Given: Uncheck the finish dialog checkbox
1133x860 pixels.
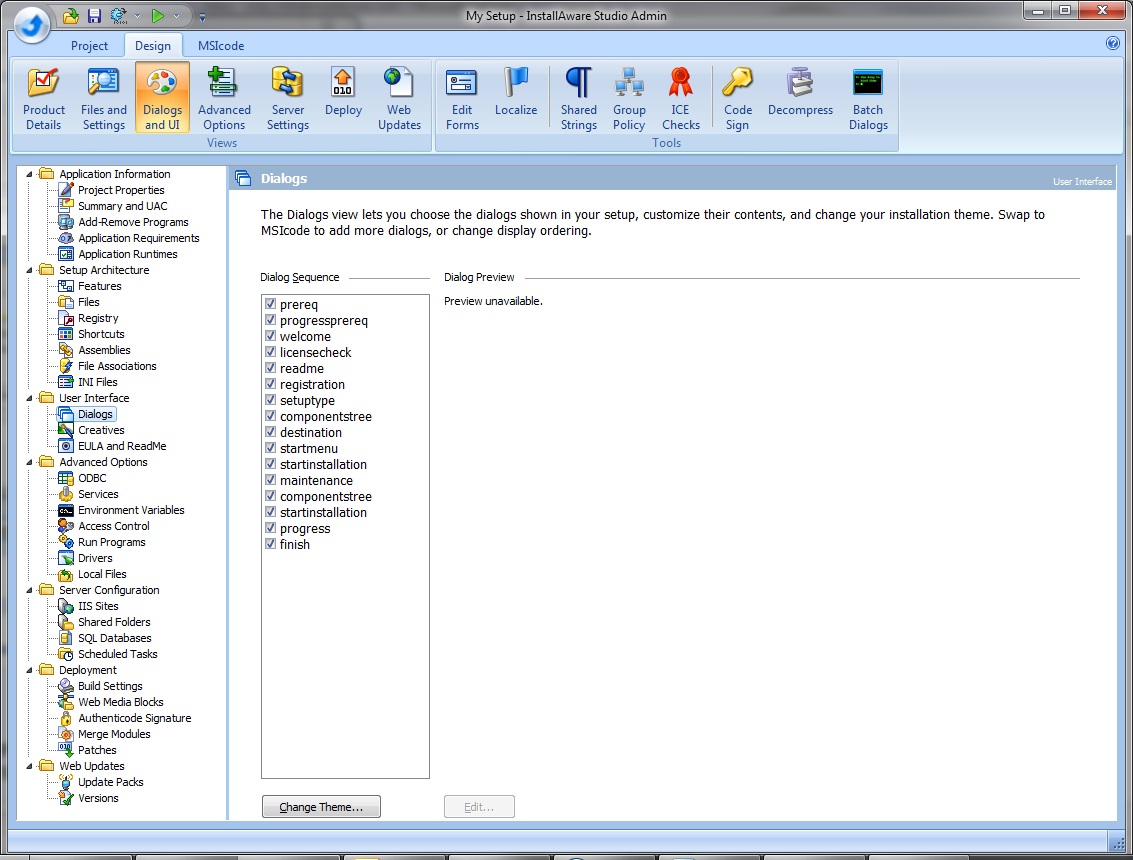Looking at the screenshot, I should click(270, 544).
